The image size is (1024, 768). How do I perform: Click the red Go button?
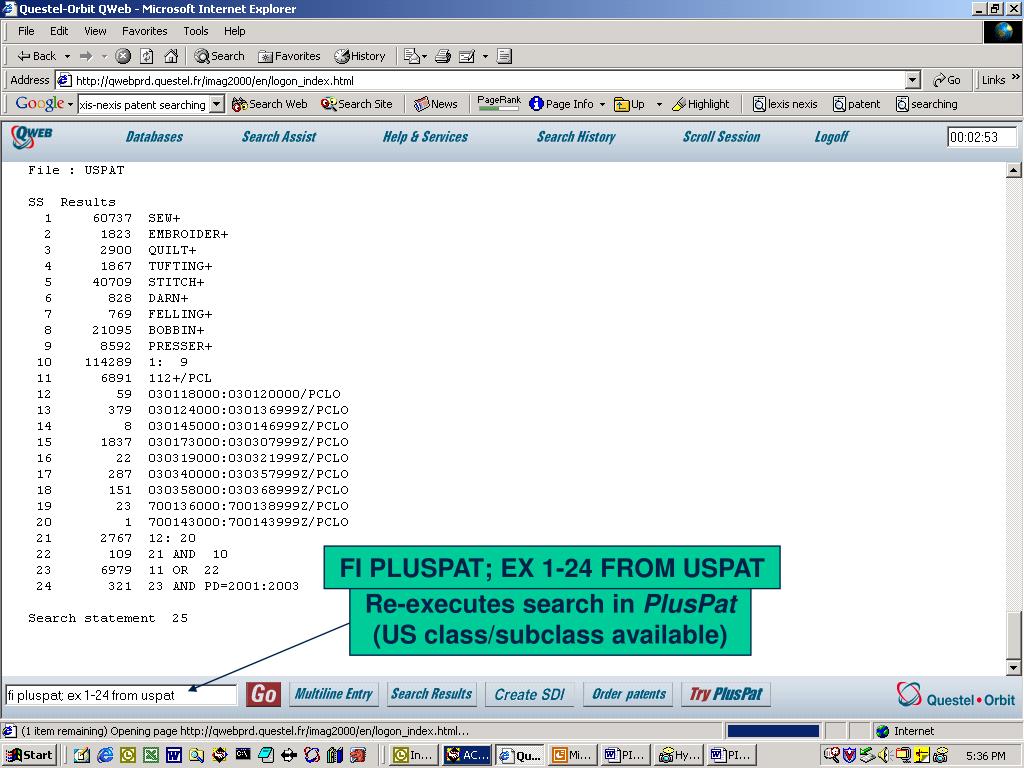[263, 694]
